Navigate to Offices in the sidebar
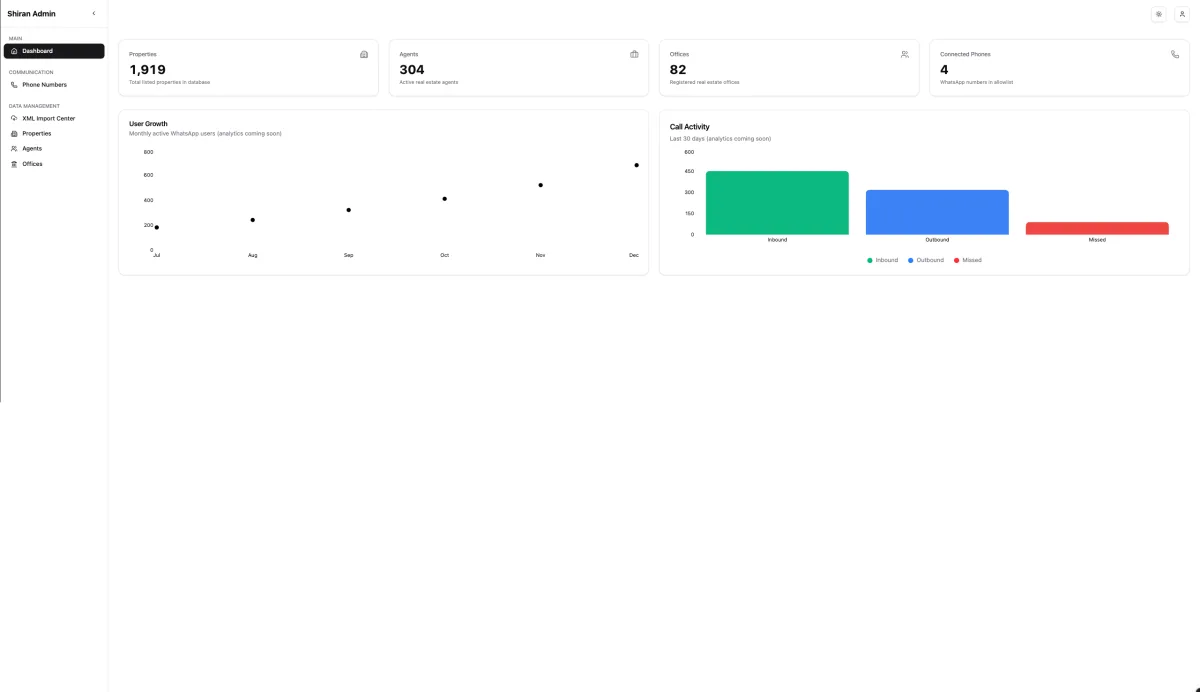The image size is (1200, 692). click(54, 164)
